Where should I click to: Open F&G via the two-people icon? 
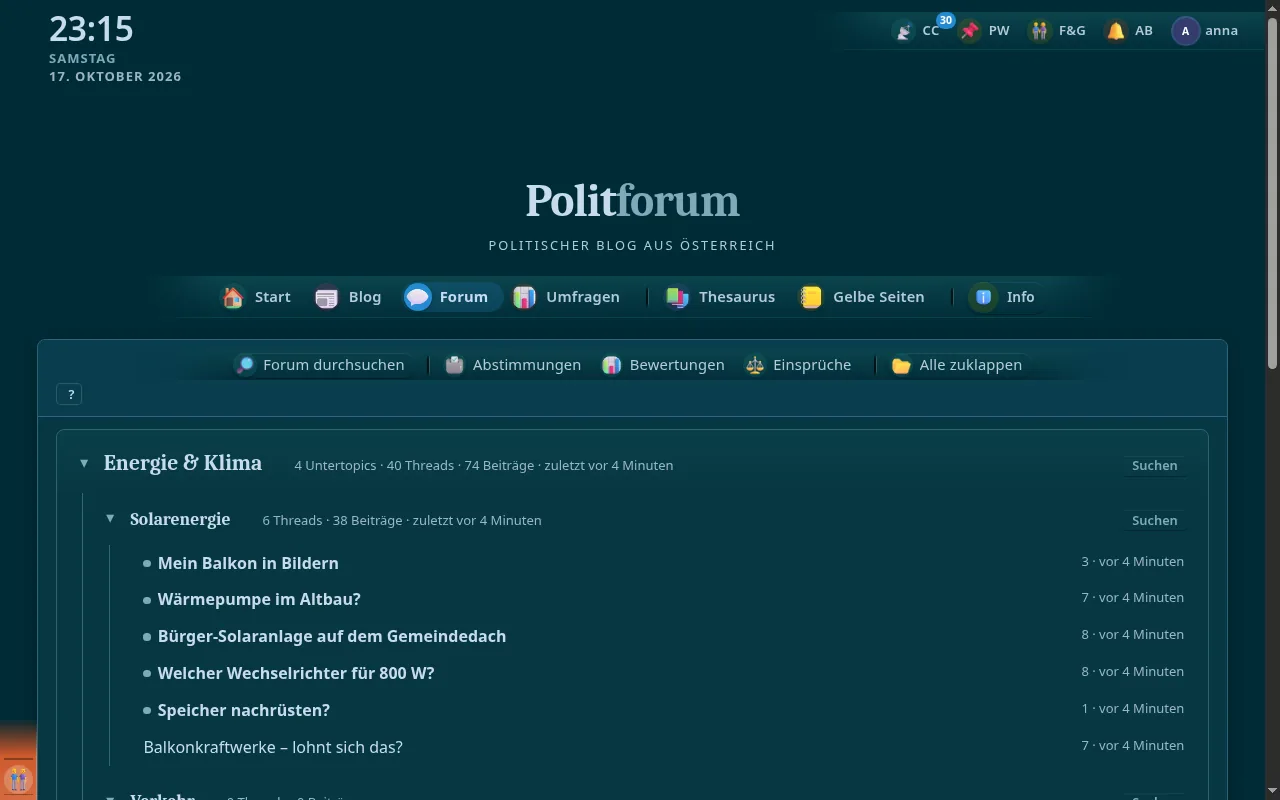(1040, 31)
